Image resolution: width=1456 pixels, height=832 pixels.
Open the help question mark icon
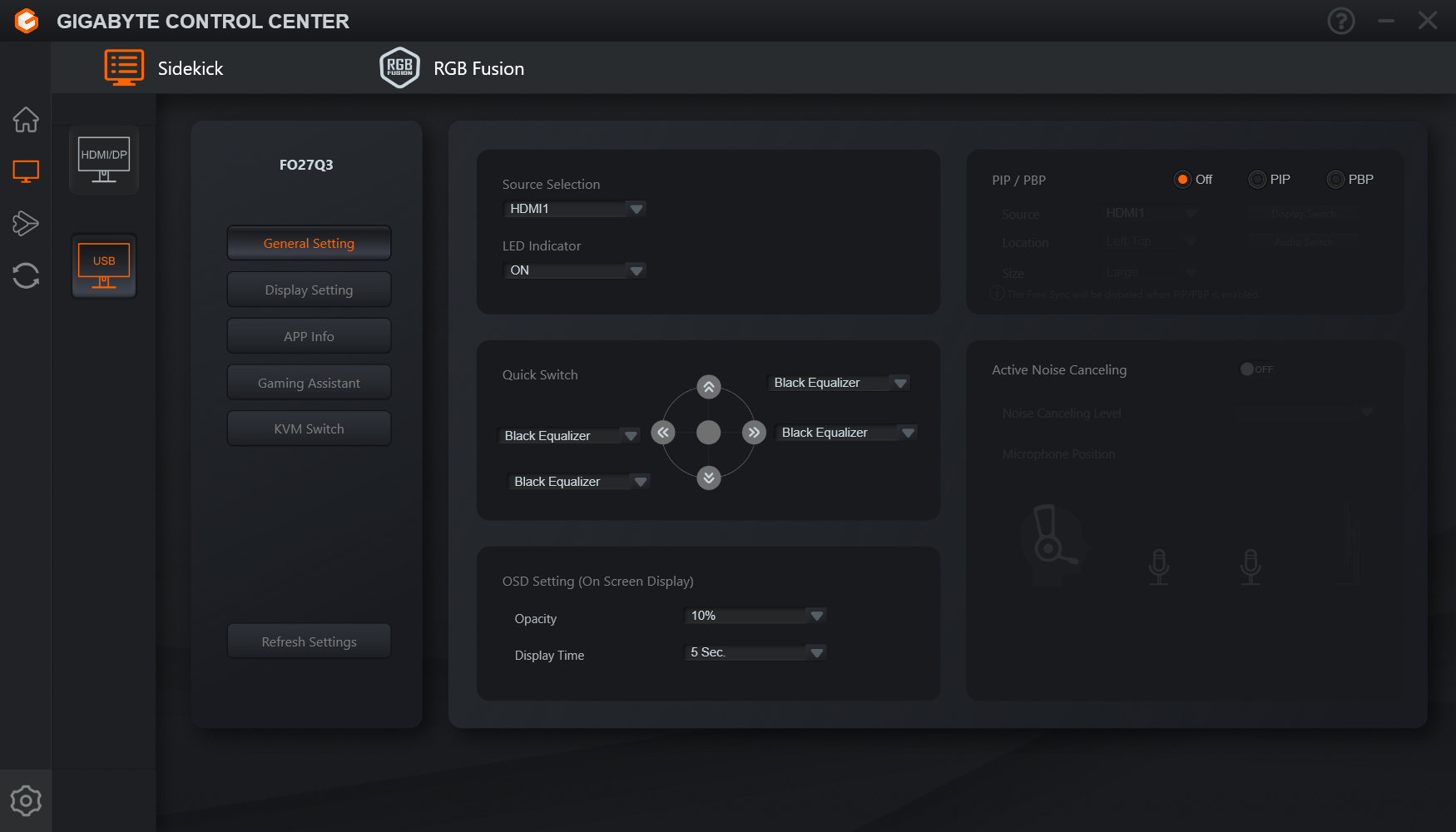point(1341,21)
